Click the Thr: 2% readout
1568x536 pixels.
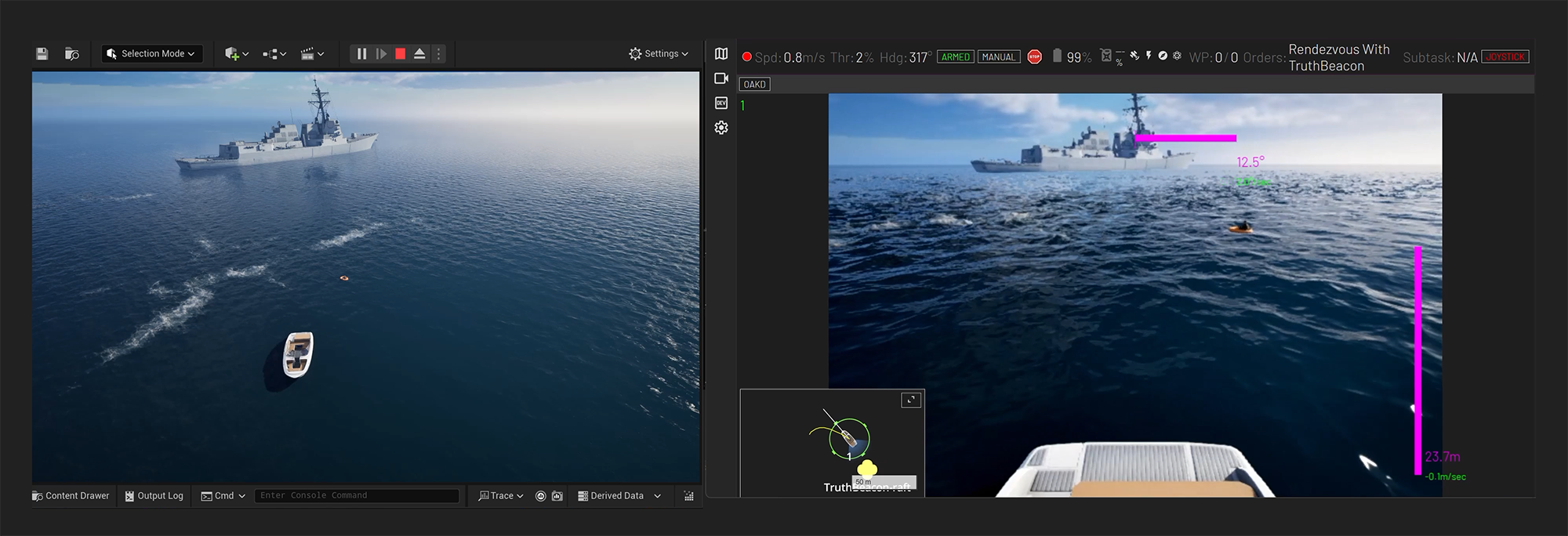pyautogui.click(x=852, y=57)
